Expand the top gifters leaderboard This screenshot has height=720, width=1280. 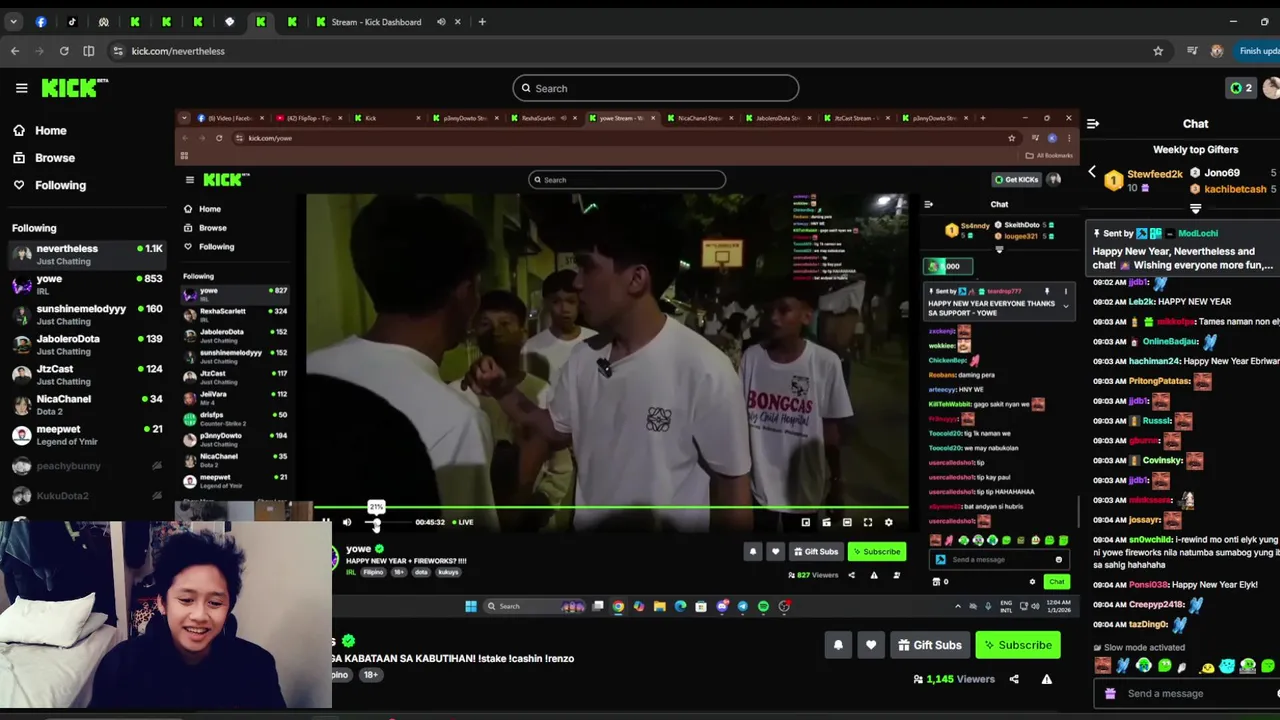(x=1195, y=209)
